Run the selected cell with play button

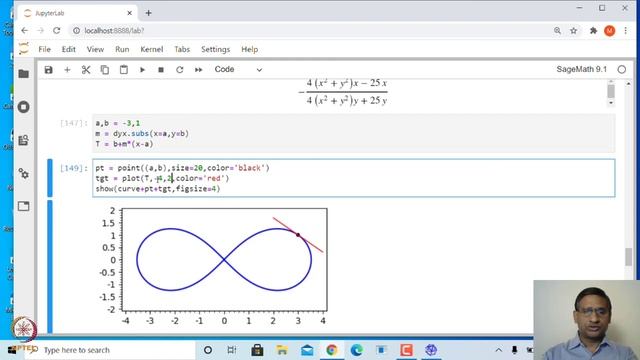(142, 69)
